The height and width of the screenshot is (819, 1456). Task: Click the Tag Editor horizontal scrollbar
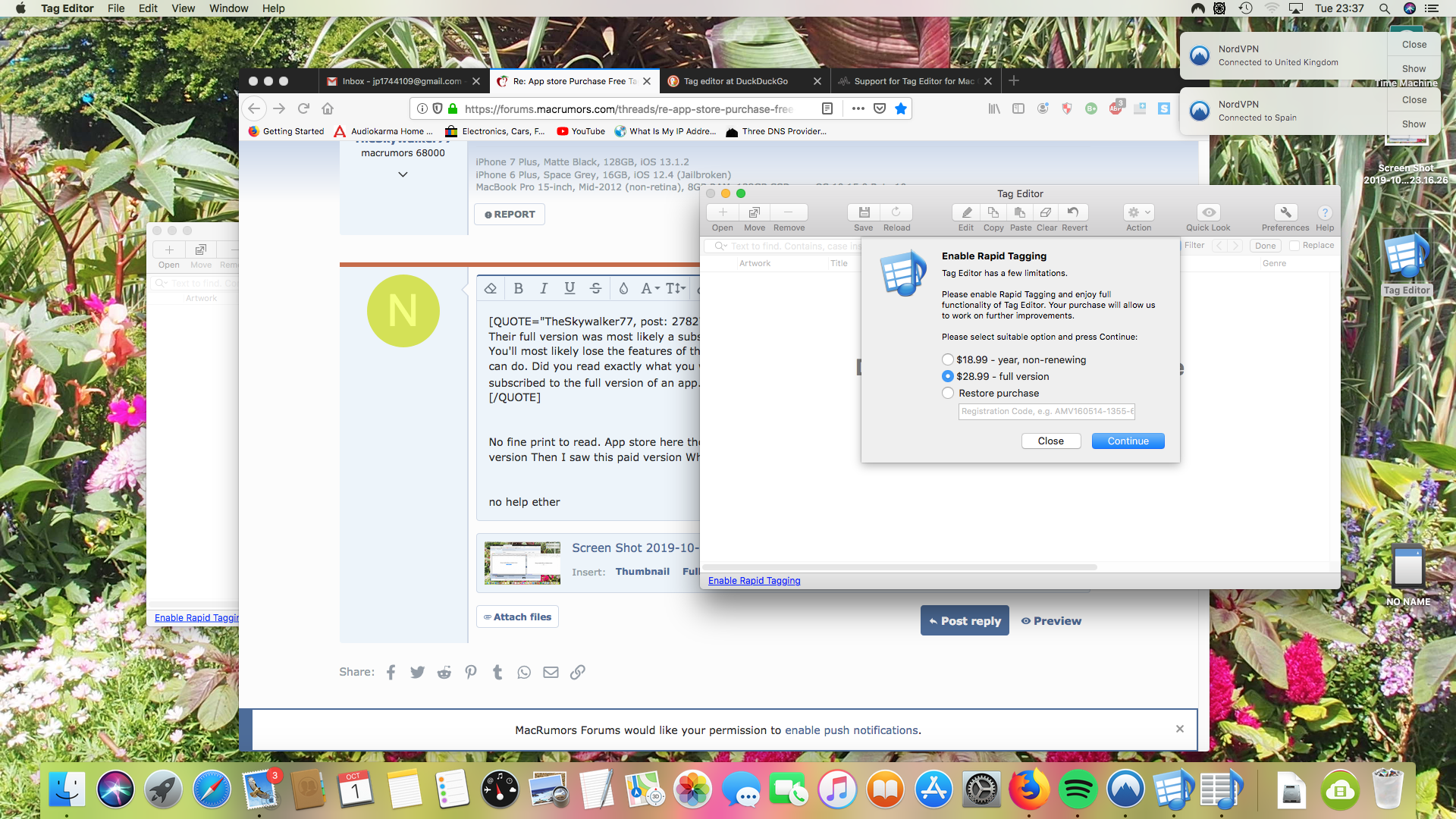(899, 567)
